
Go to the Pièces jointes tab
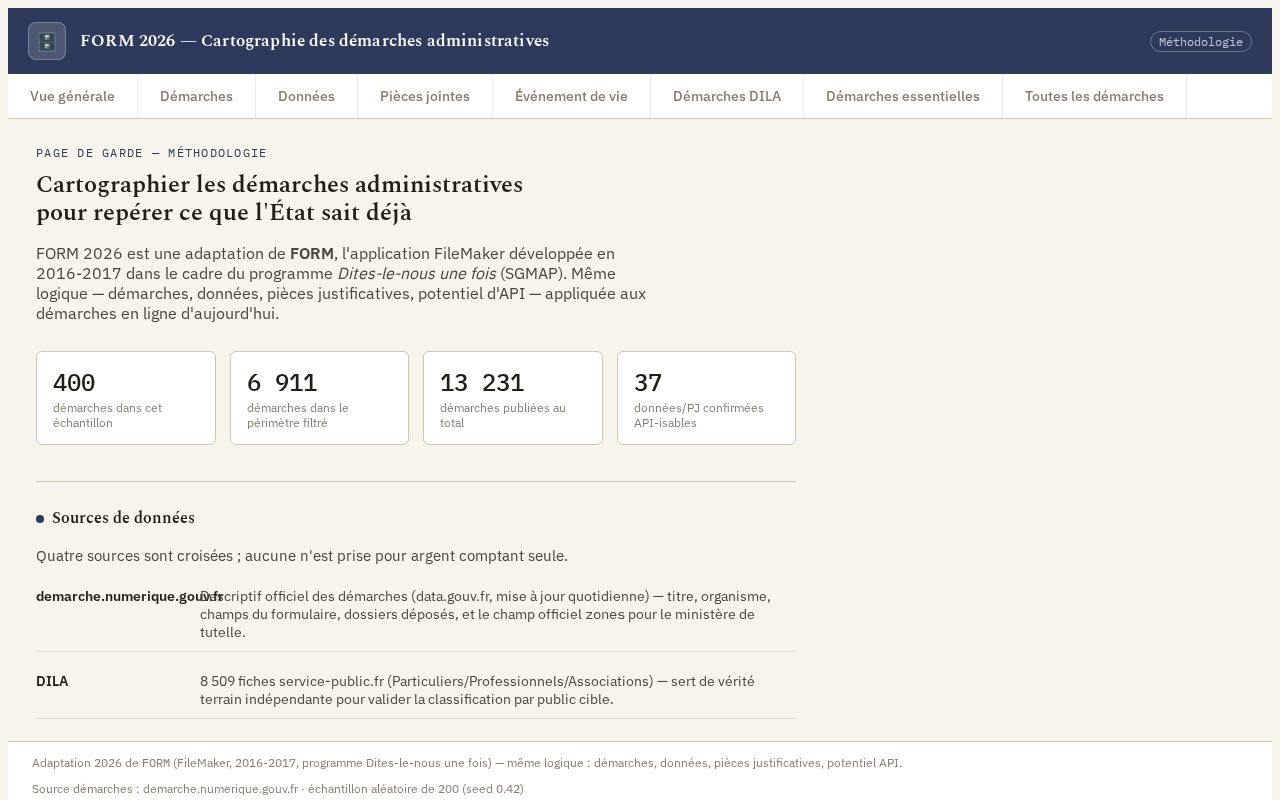click(425, 96)
